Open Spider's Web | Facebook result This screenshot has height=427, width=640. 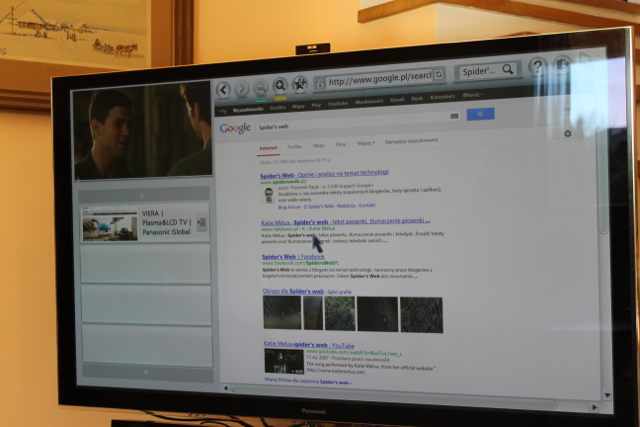(293, 257)
